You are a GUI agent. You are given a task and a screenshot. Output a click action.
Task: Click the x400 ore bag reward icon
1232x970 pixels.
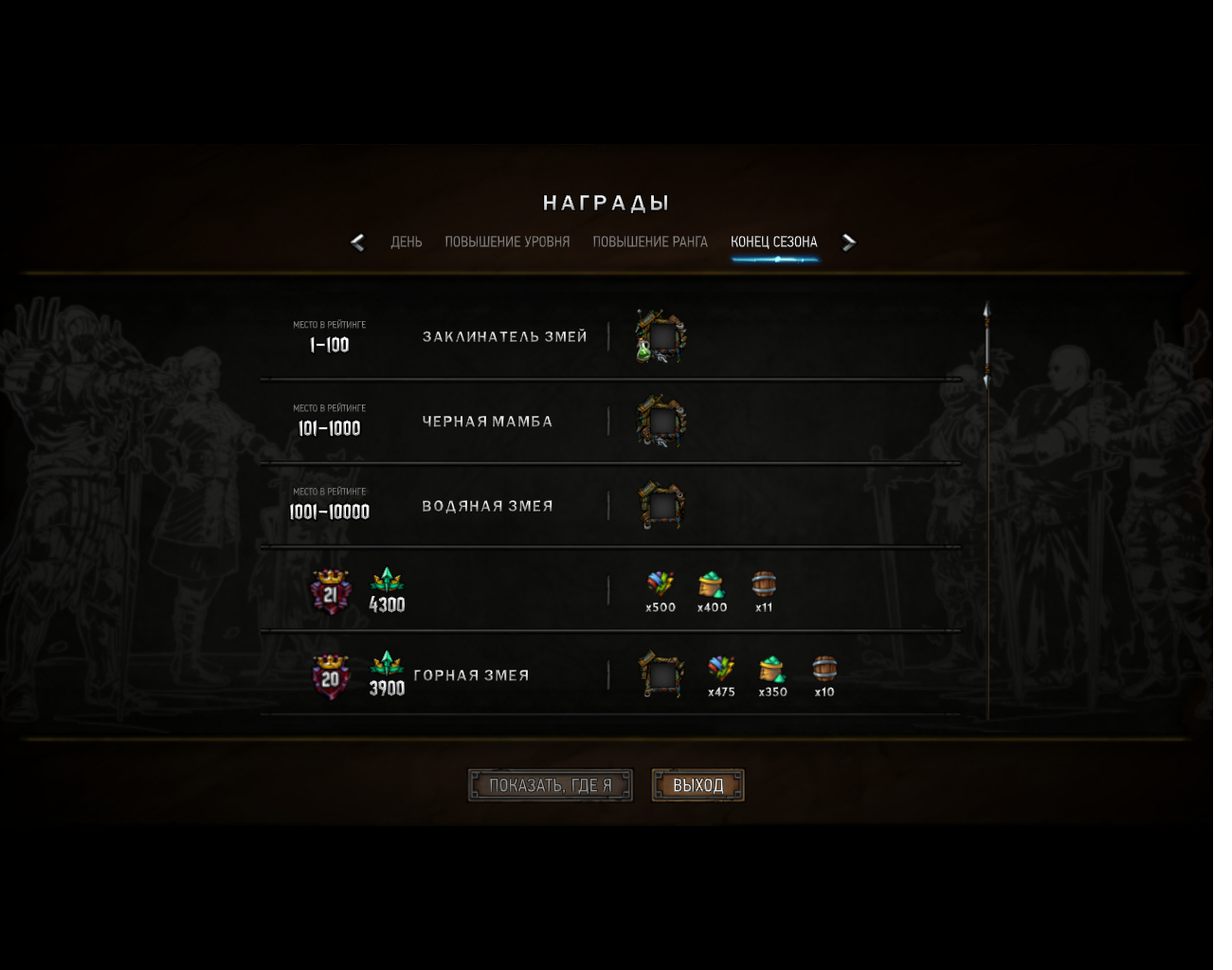pos(712,584)
